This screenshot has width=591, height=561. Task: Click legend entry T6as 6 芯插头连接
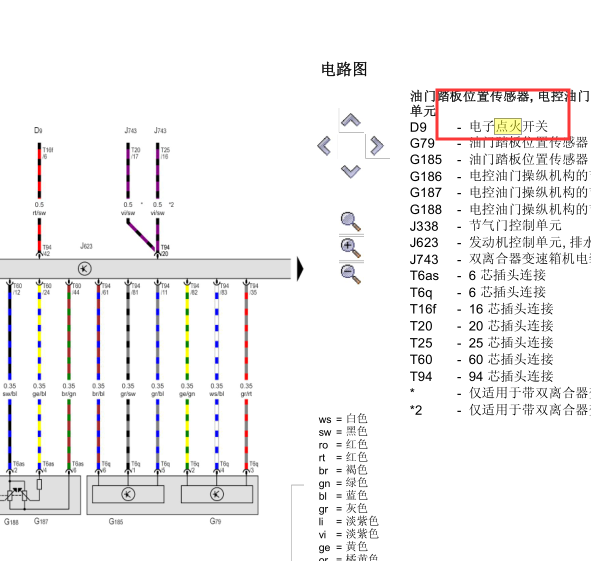click(478, 276)
